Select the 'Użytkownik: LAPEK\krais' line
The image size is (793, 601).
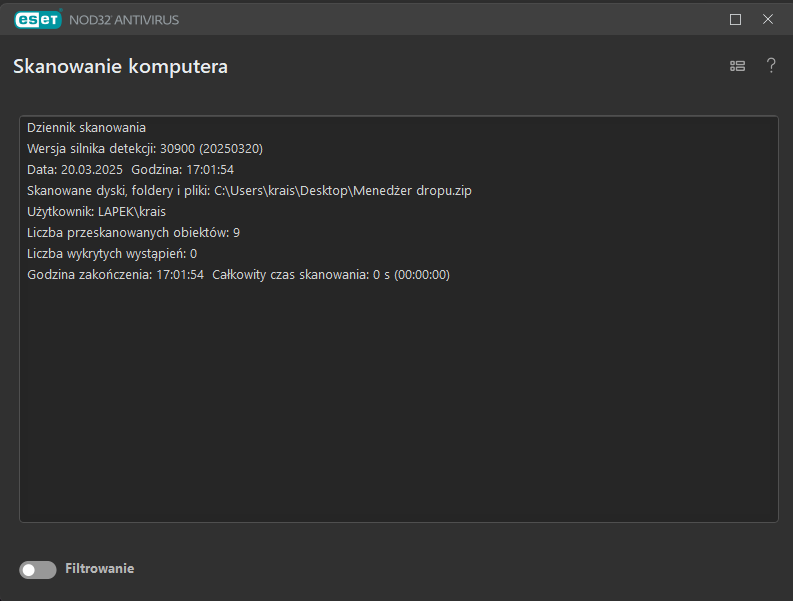96,212
